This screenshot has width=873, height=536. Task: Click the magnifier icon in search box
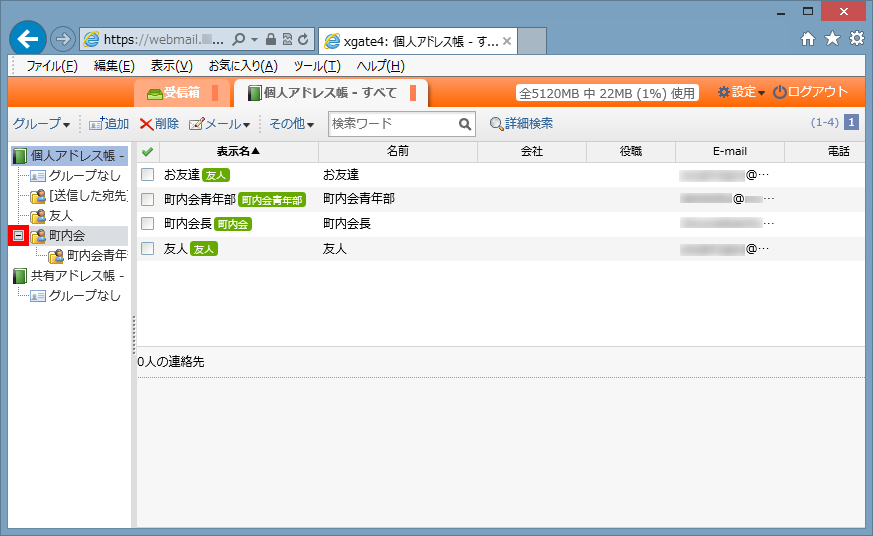[x=465, y=124]
